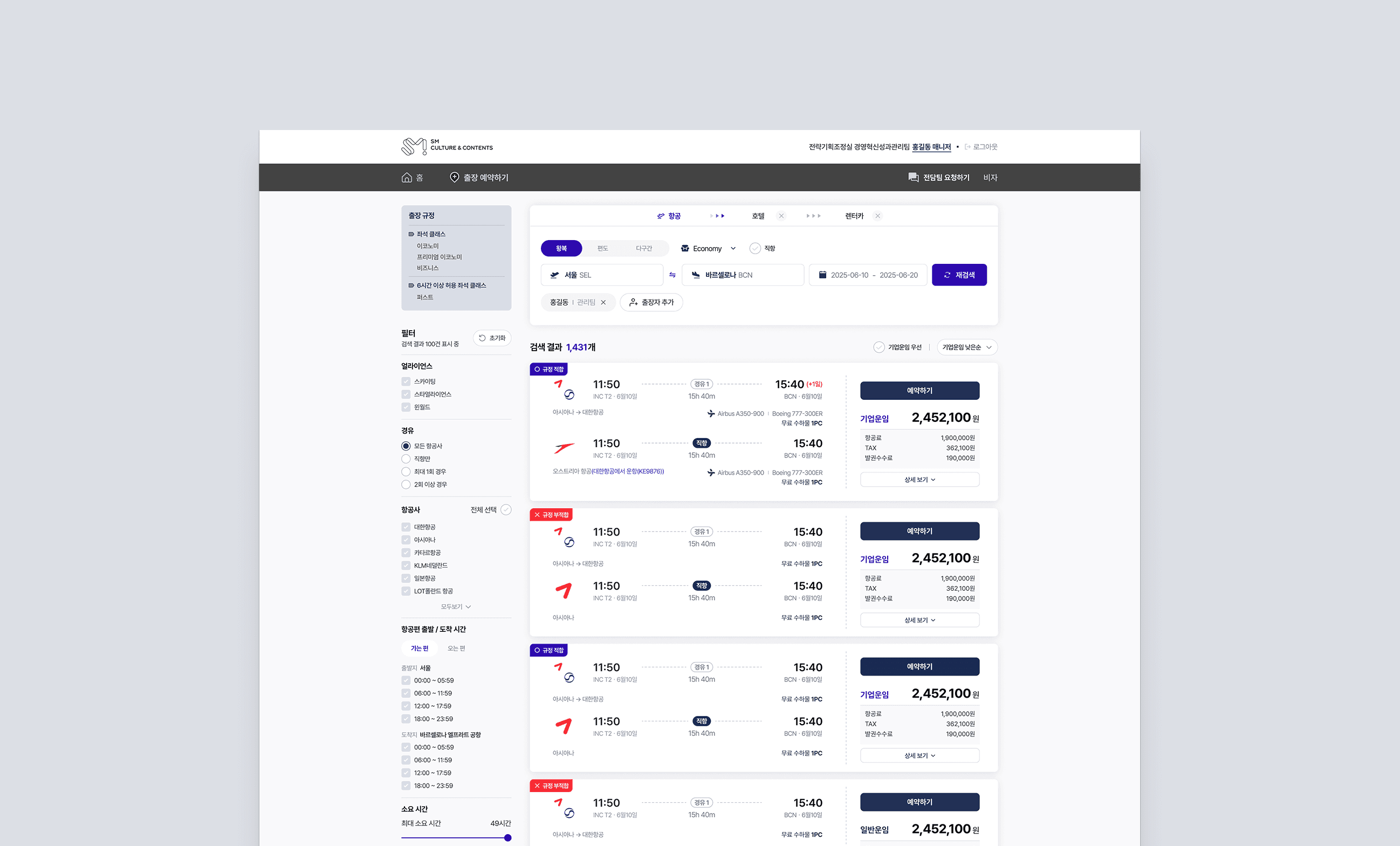Click the 초기화 filter reset button
This screenshot has width=1400, height=846.
[491, 338]
